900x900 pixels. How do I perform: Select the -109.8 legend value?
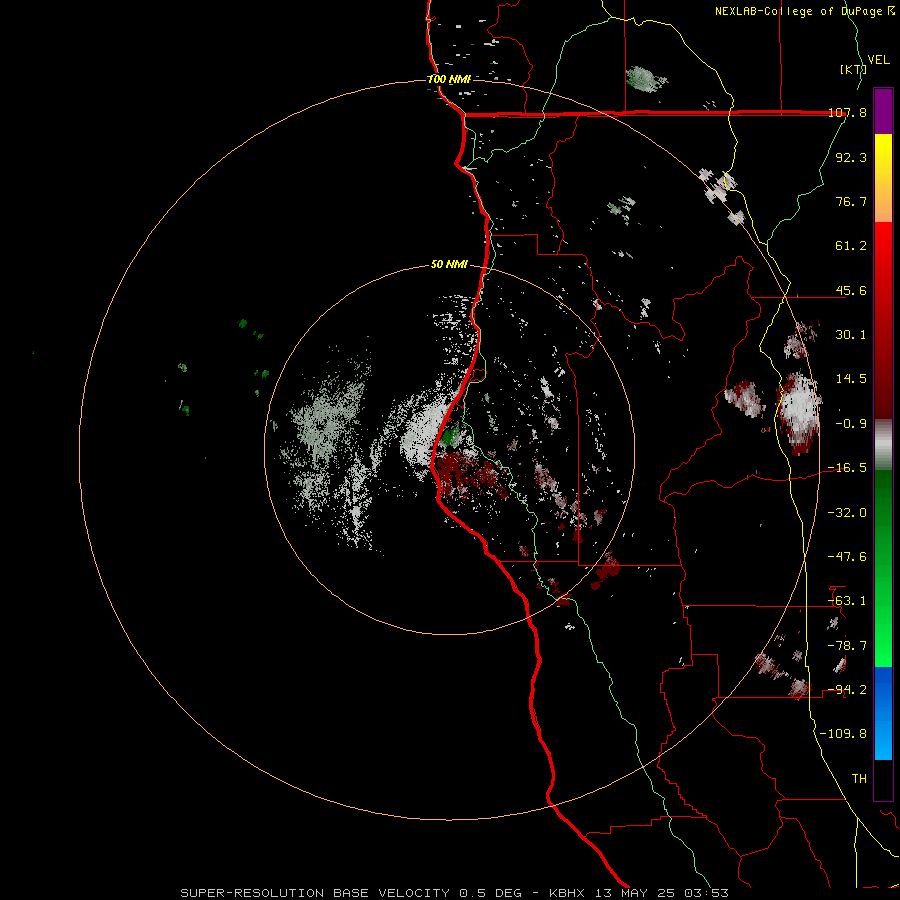click(843, 734)
